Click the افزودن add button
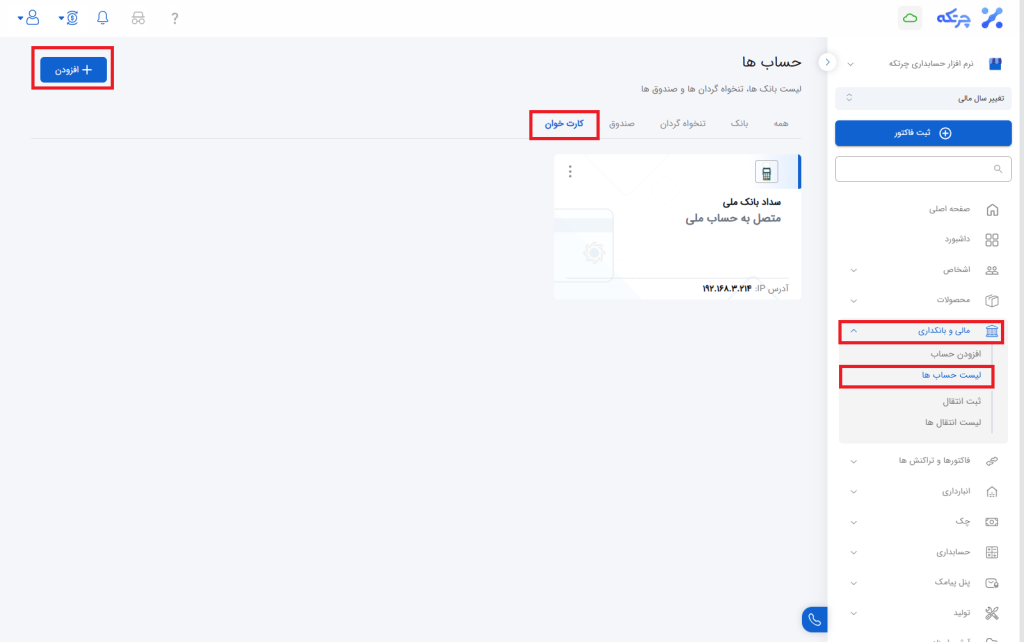The height and width of the screenshot is (642, 1024). [73, 70]
